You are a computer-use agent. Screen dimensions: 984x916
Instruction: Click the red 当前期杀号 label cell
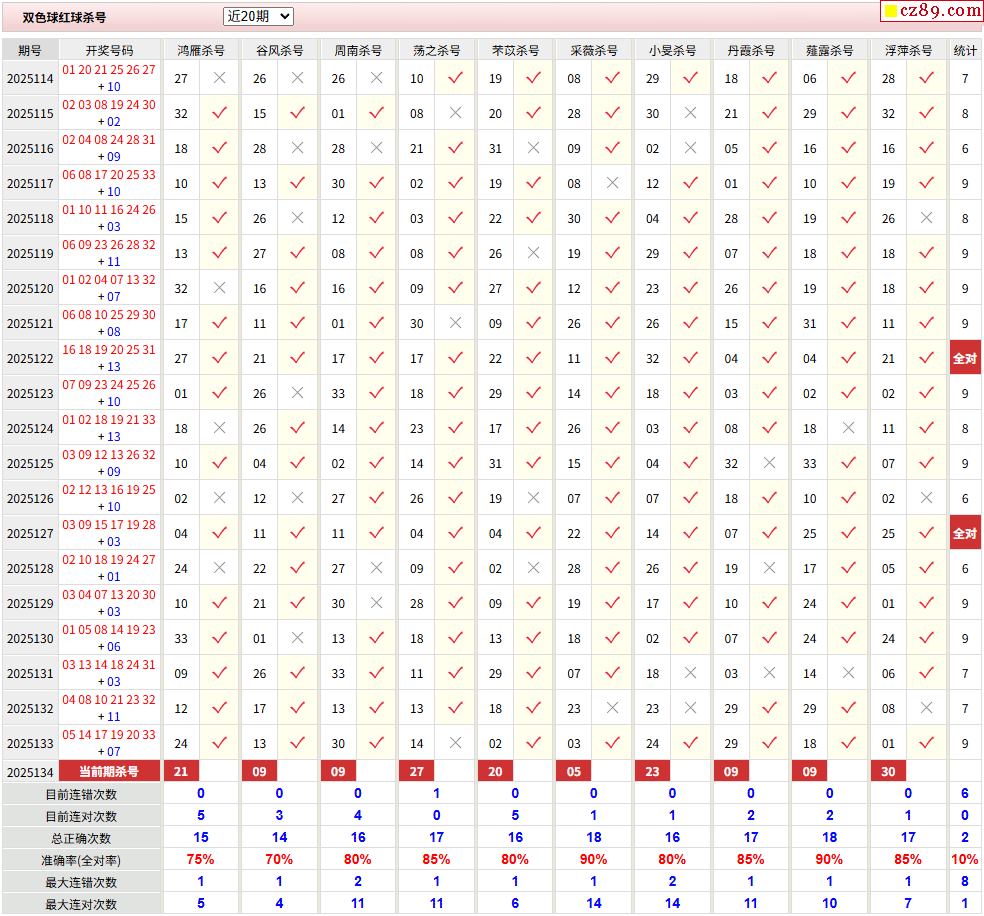[x=109, y=771]
